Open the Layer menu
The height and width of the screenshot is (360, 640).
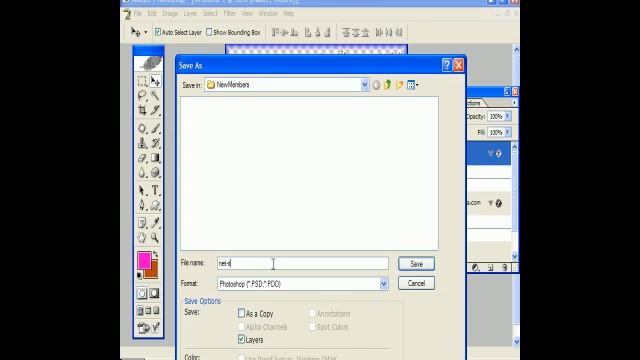click(x=190, y=13)
